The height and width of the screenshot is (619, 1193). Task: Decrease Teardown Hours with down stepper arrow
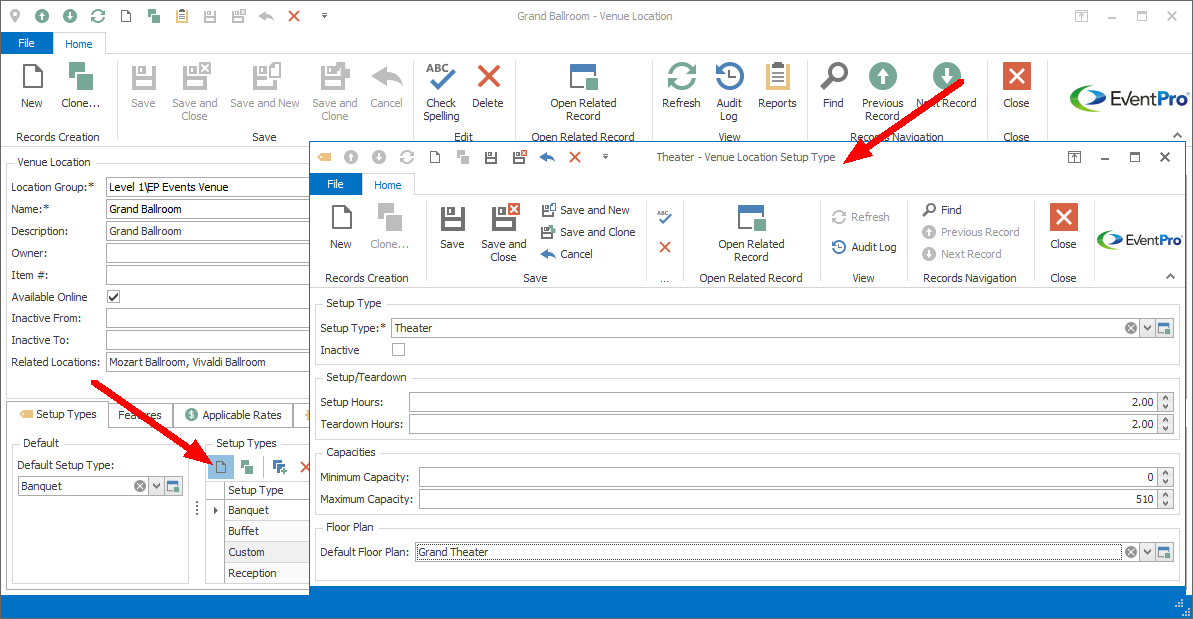click(1166, 429)
